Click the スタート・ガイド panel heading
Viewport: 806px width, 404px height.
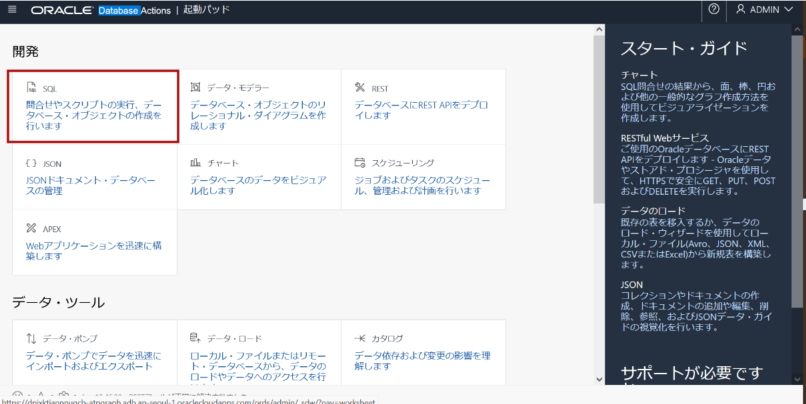pos(684,48)
